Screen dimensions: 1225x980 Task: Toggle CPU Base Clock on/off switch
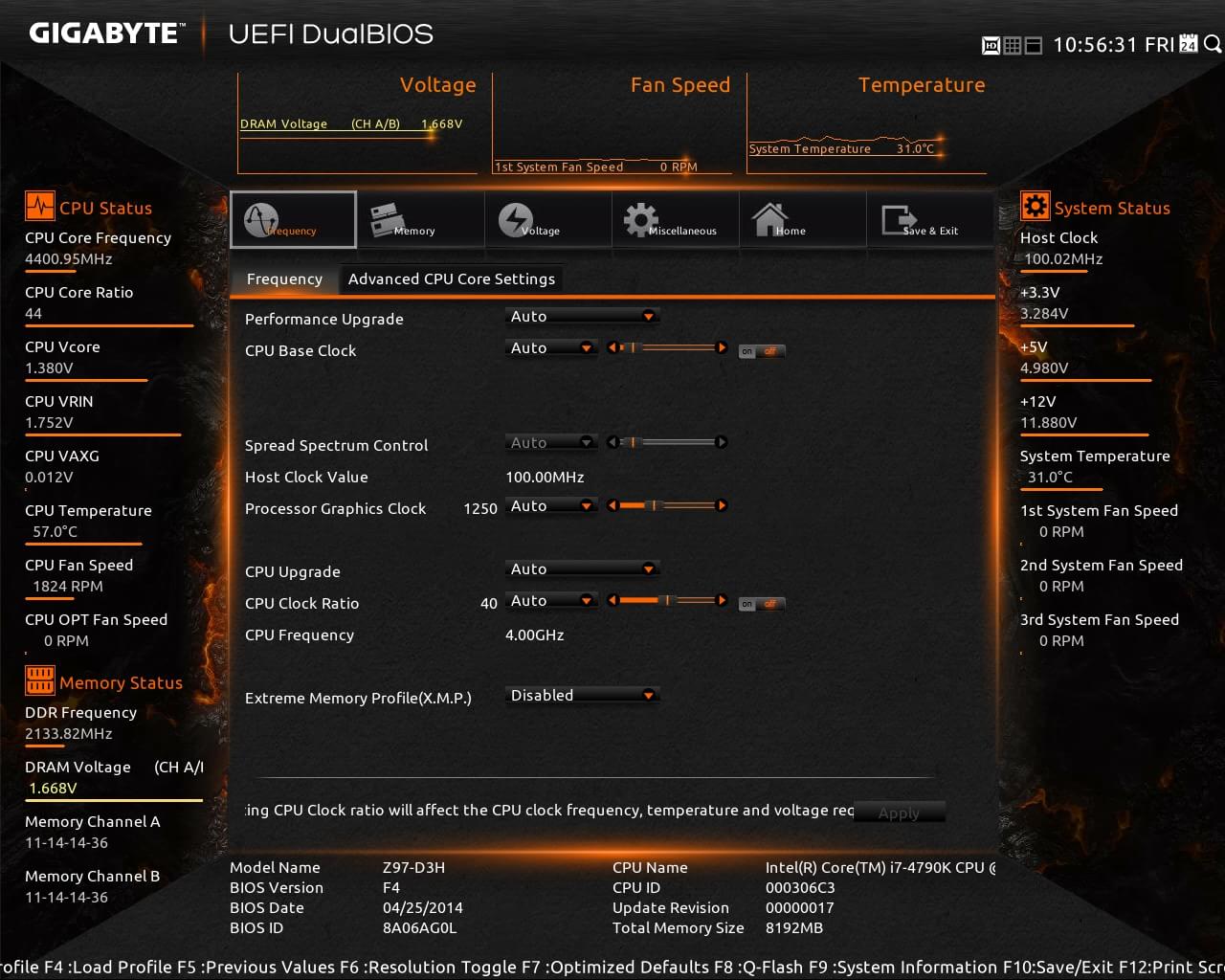(762, 351)
